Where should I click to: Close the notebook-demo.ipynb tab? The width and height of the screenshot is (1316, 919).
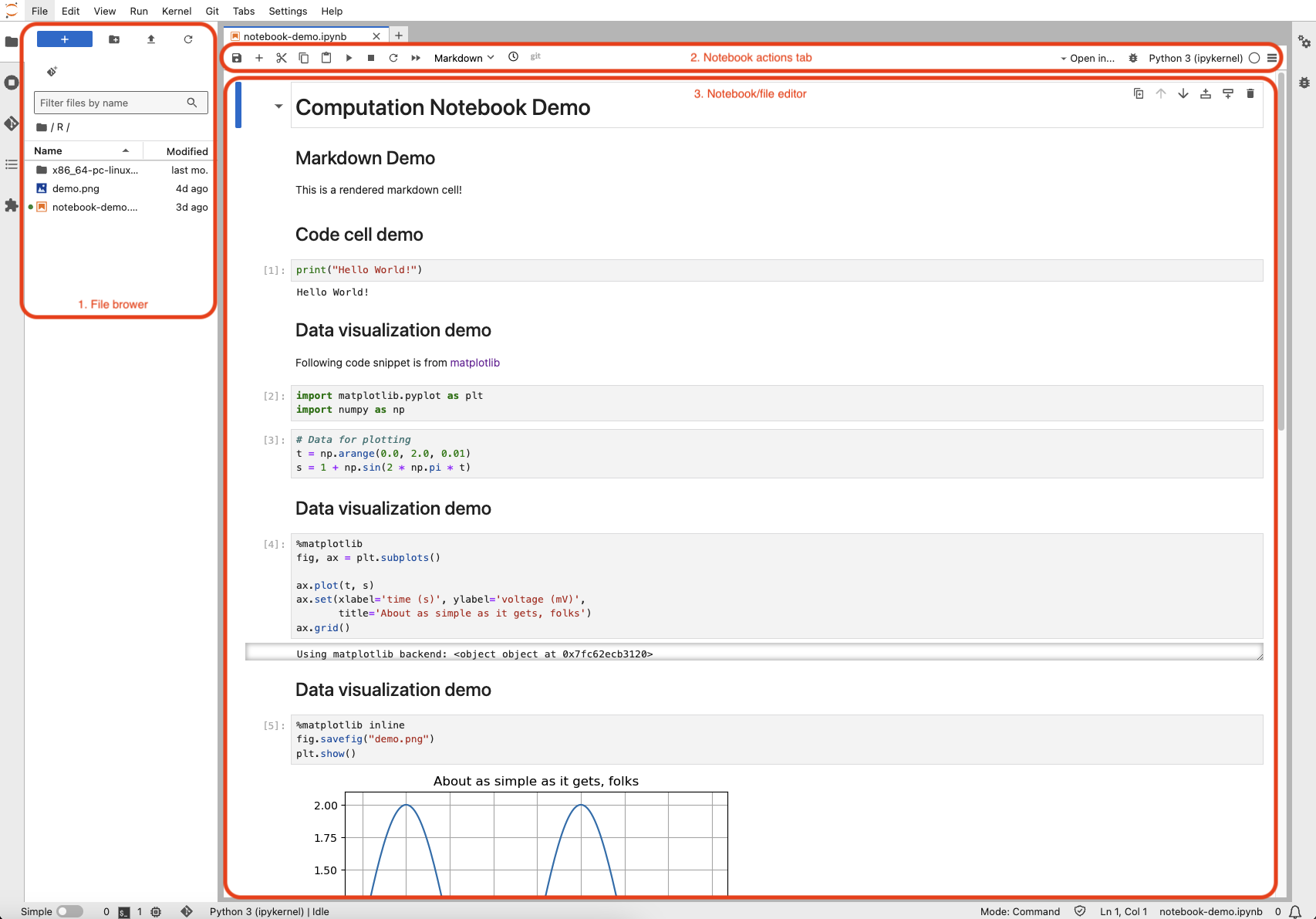click(376, 36)
